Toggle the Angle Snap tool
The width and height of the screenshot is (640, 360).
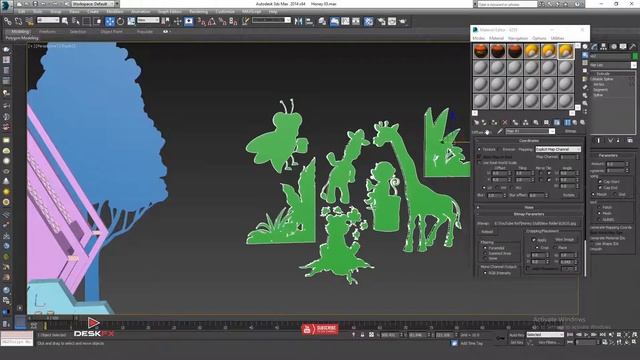212,21
